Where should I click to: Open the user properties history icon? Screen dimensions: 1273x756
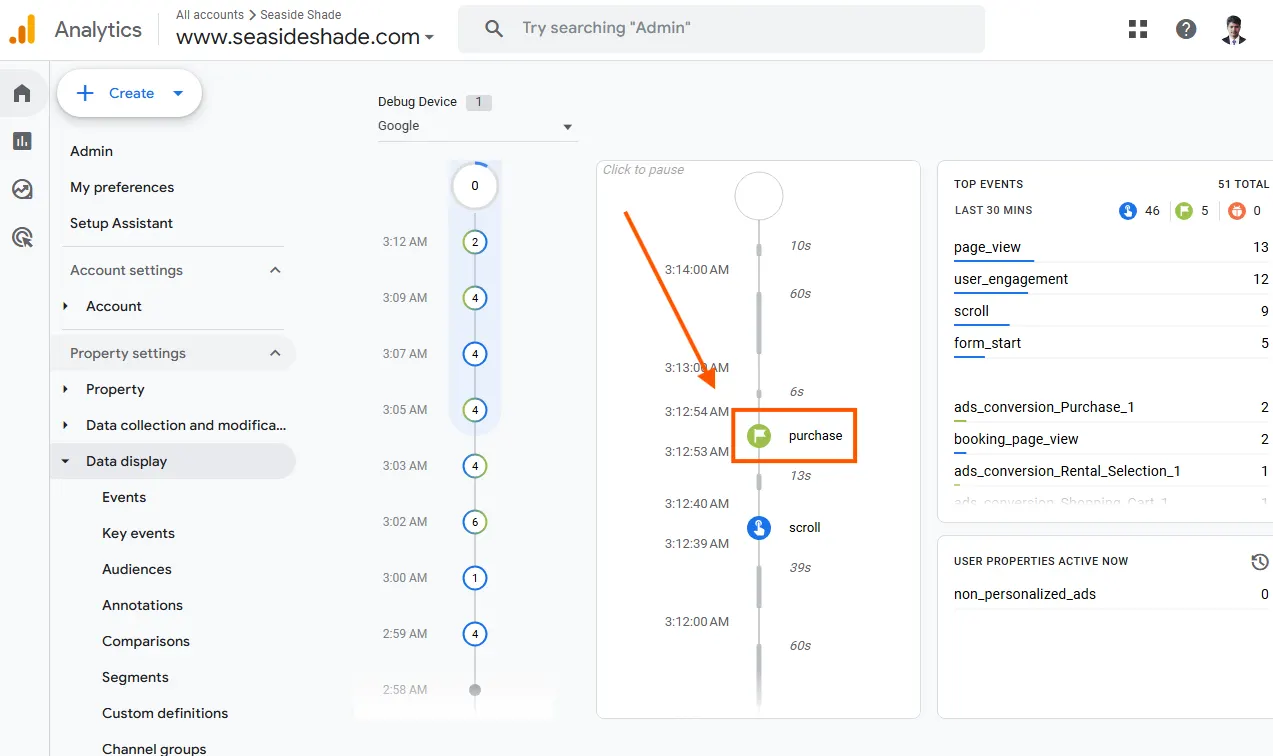click(1260, 562)
